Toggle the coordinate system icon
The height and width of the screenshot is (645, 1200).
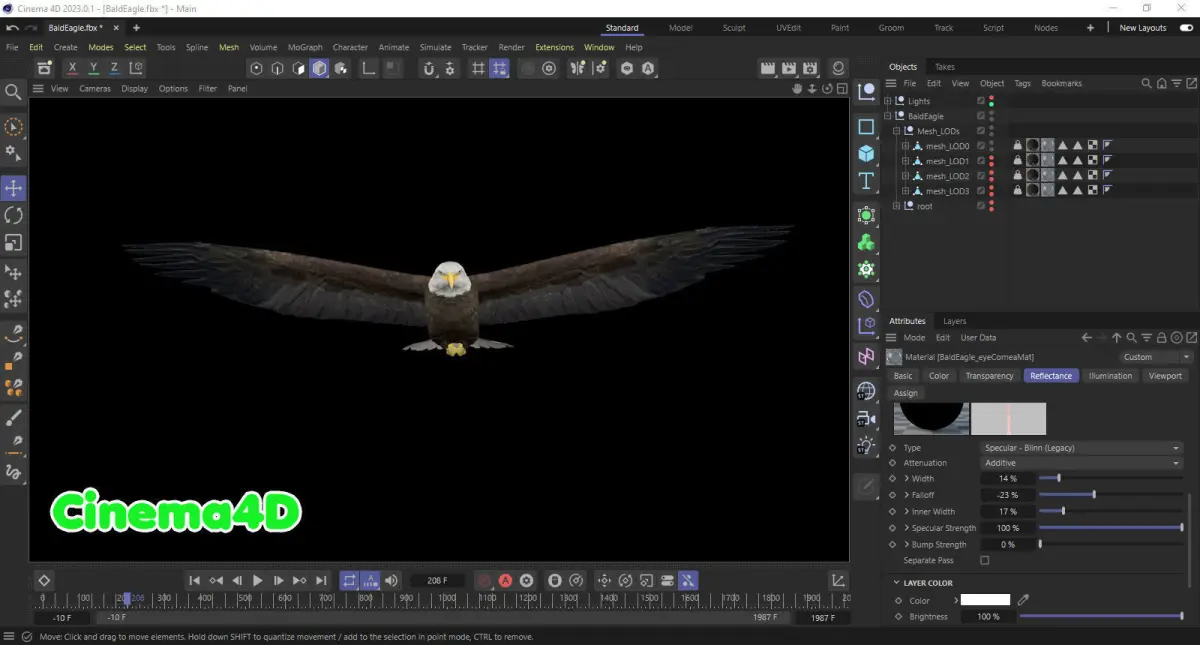136,68
